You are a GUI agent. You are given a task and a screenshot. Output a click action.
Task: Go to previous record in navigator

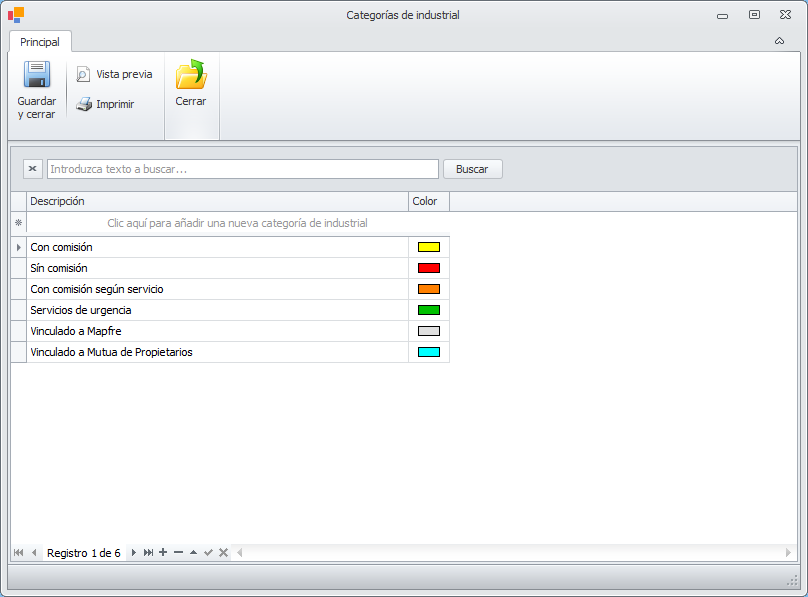coord(34,553)
